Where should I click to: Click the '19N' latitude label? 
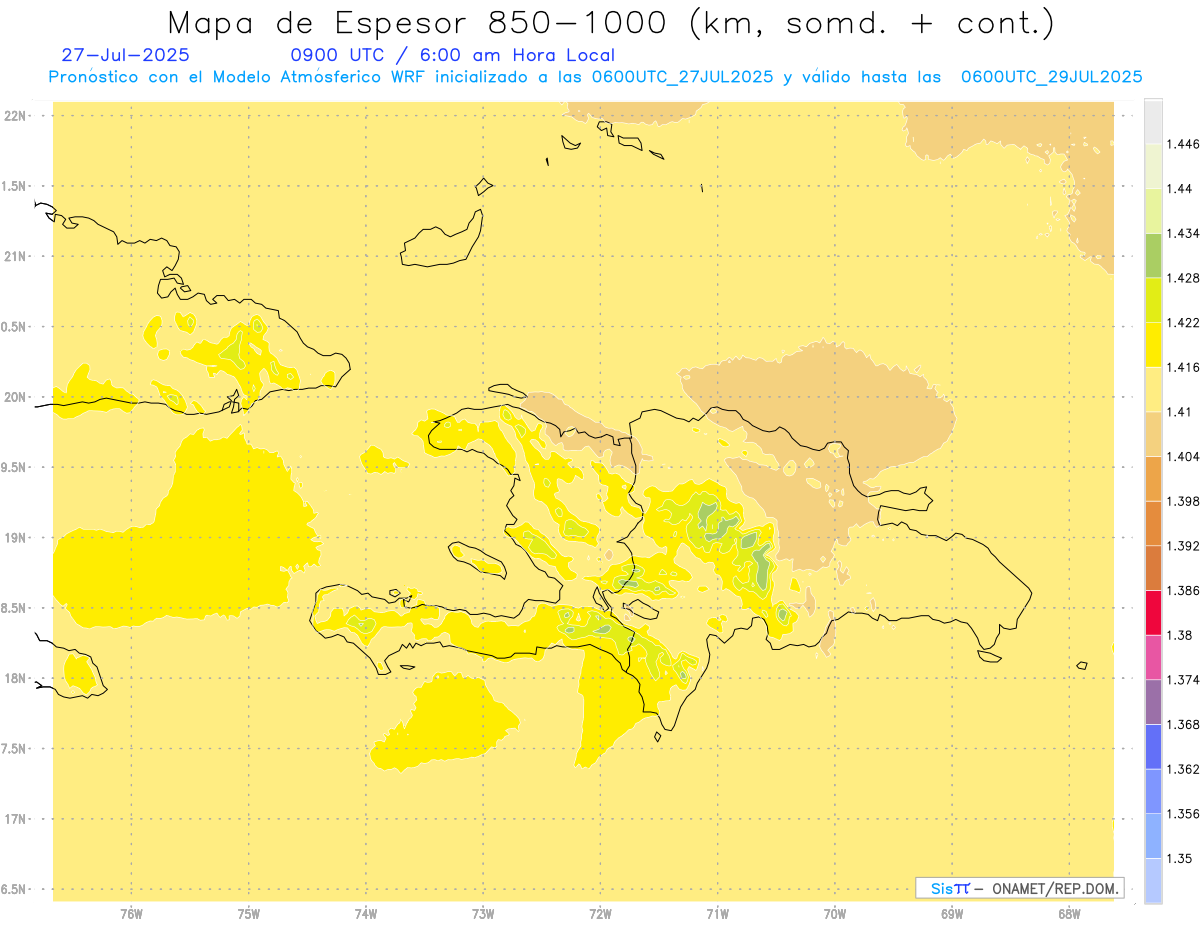pos(16,538)
